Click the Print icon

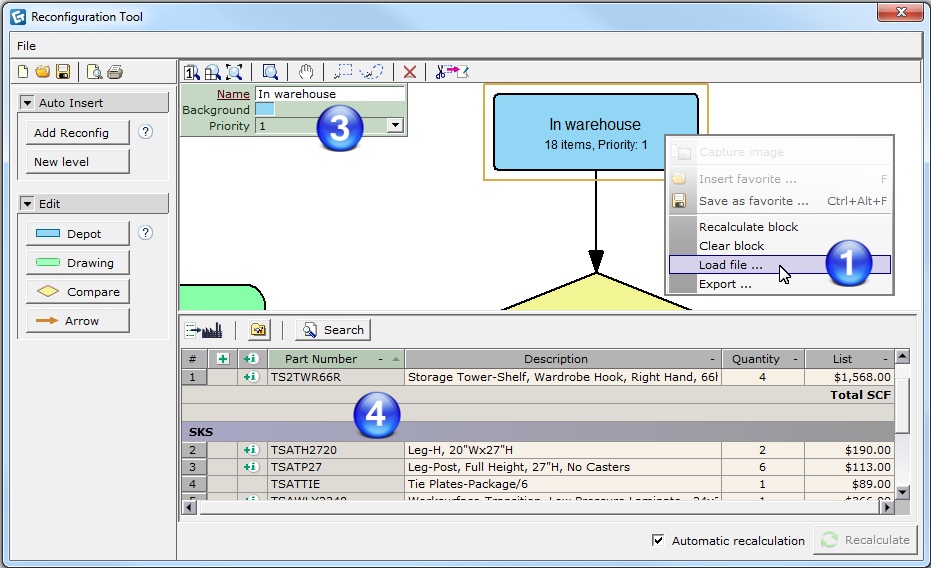click(115, 72)
